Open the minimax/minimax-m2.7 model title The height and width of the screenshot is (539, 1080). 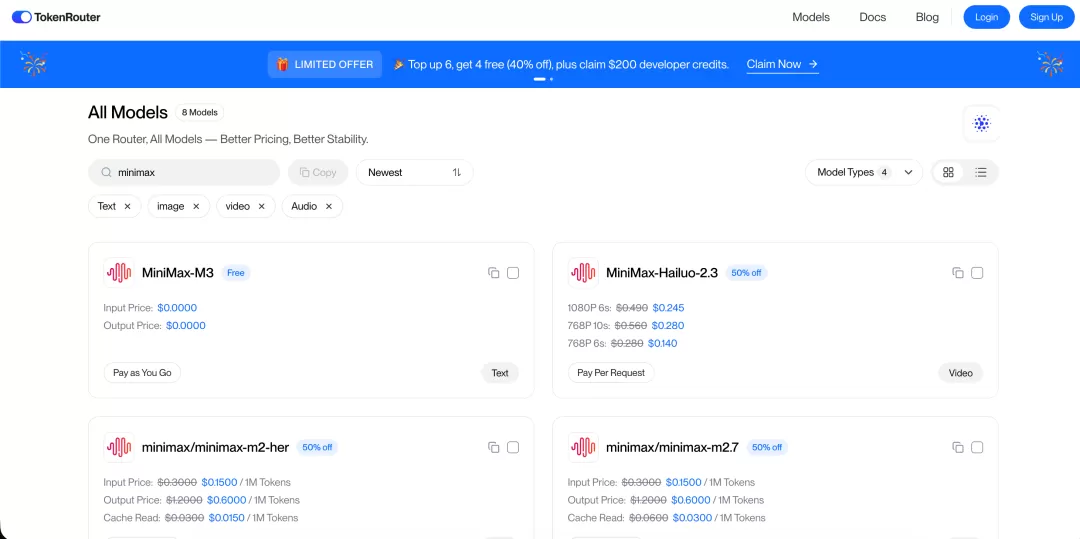pyautogui.click(x=672, y=447)
